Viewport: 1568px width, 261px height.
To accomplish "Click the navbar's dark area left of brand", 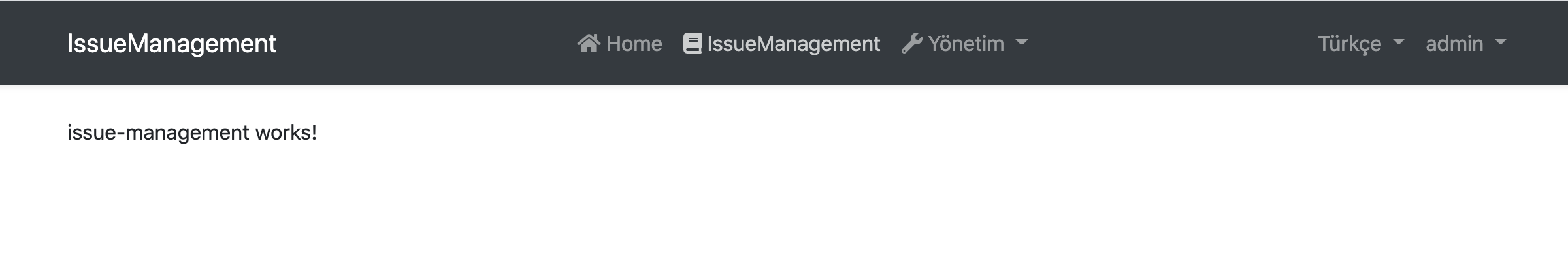I will 33,44.
